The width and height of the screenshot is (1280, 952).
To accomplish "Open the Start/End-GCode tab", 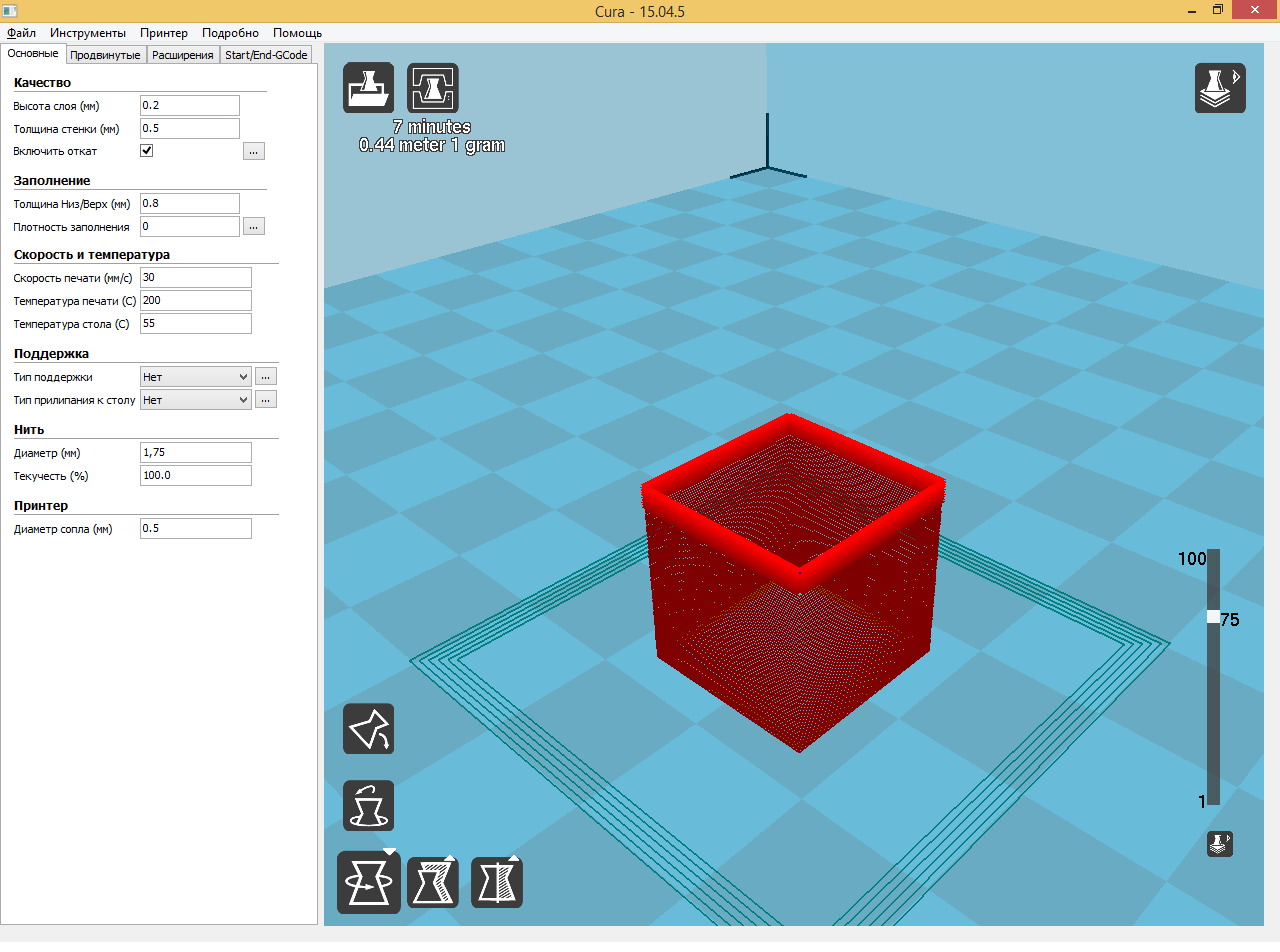I will (x=266, y=55).
